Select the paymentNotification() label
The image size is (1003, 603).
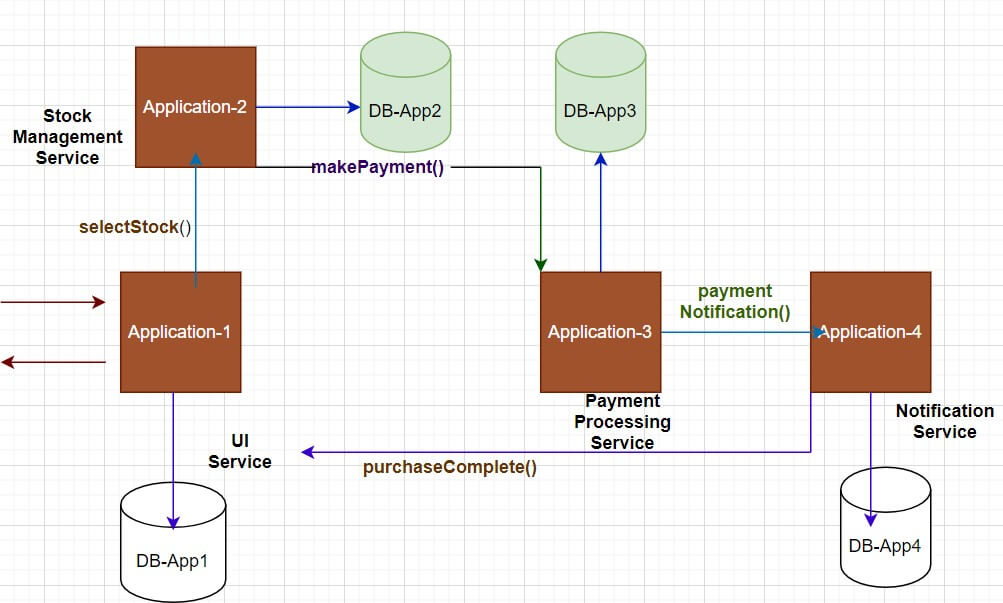point(735,301)
